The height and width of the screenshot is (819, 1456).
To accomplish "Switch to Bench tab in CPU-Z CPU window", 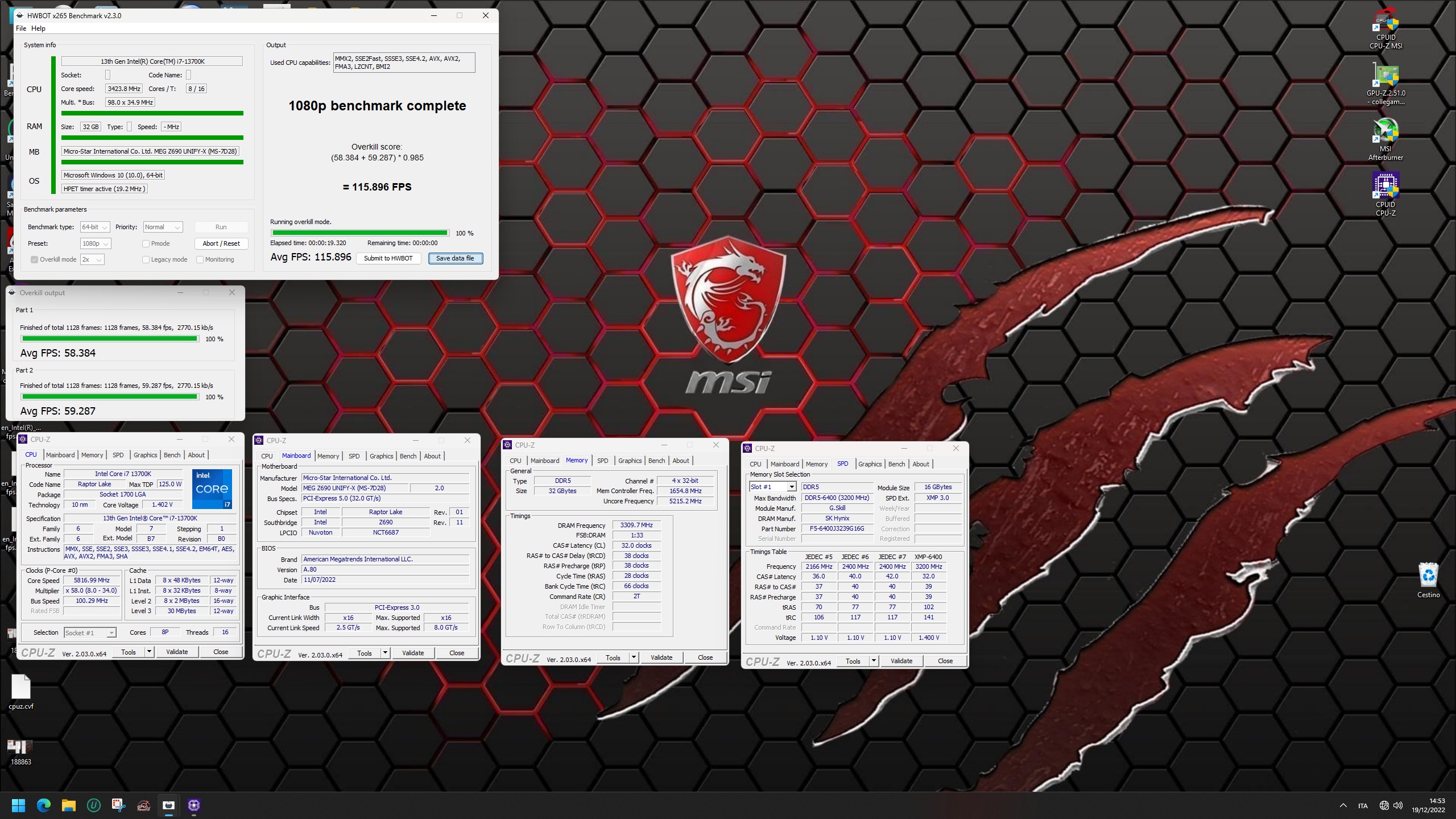I will [x=172, y=455].
